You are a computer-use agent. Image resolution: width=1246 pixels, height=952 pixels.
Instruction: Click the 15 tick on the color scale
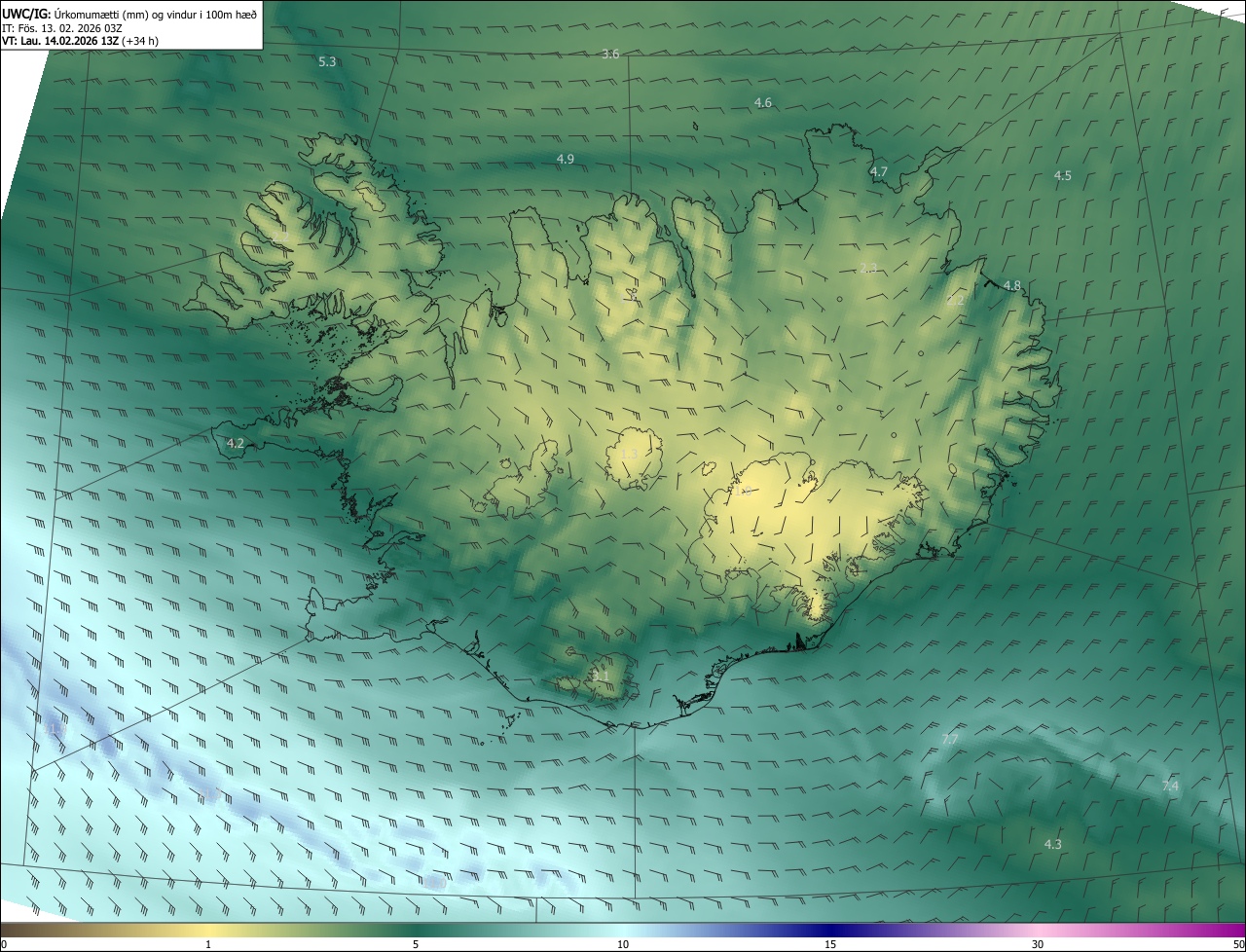(830, 944)
